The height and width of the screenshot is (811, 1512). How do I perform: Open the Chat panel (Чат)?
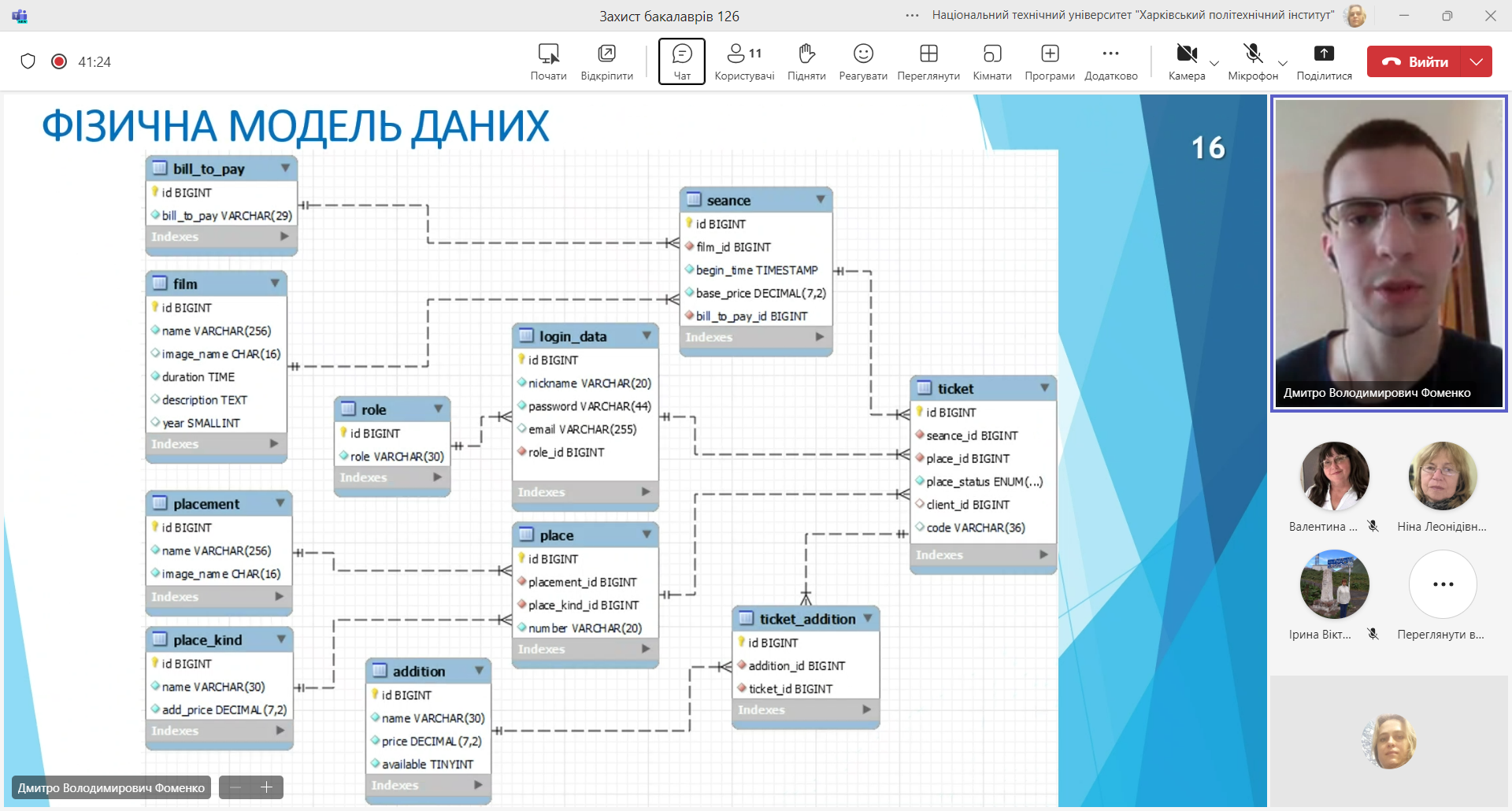tap(681, 61)
